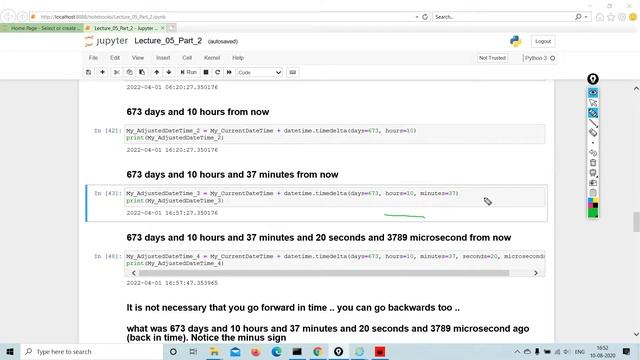Open the Windows Start menu
This screenshot has height=360, width=640.
point(10,351)
